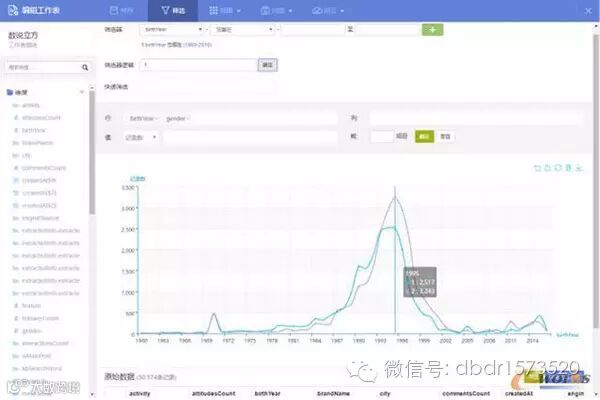Click the green apply button

pyautogui.click(x=424, y=136)
